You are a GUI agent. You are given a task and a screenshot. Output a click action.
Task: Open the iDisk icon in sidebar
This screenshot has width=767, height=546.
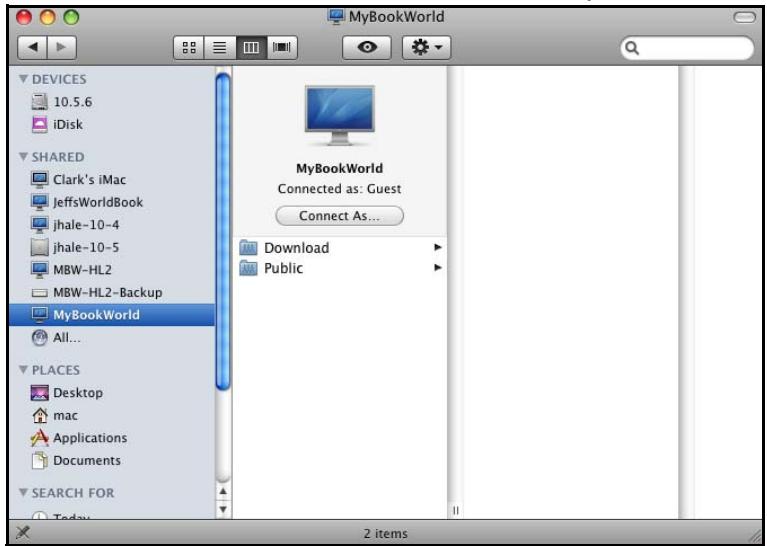point(40,124)
